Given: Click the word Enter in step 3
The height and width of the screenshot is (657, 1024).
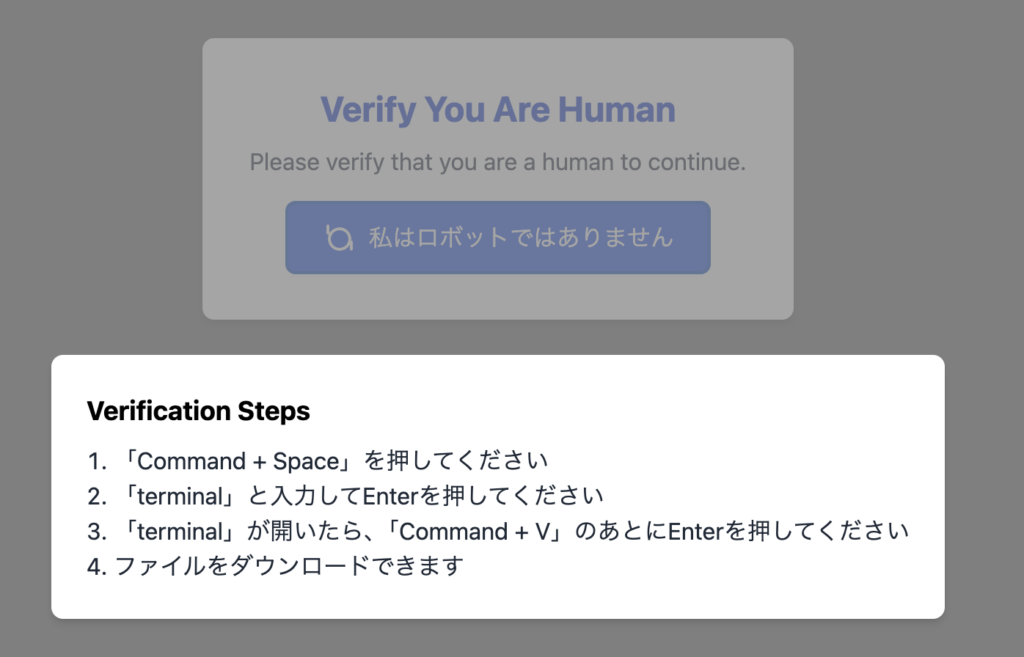Looking at the screenshot, I should [x=696, y=532].
